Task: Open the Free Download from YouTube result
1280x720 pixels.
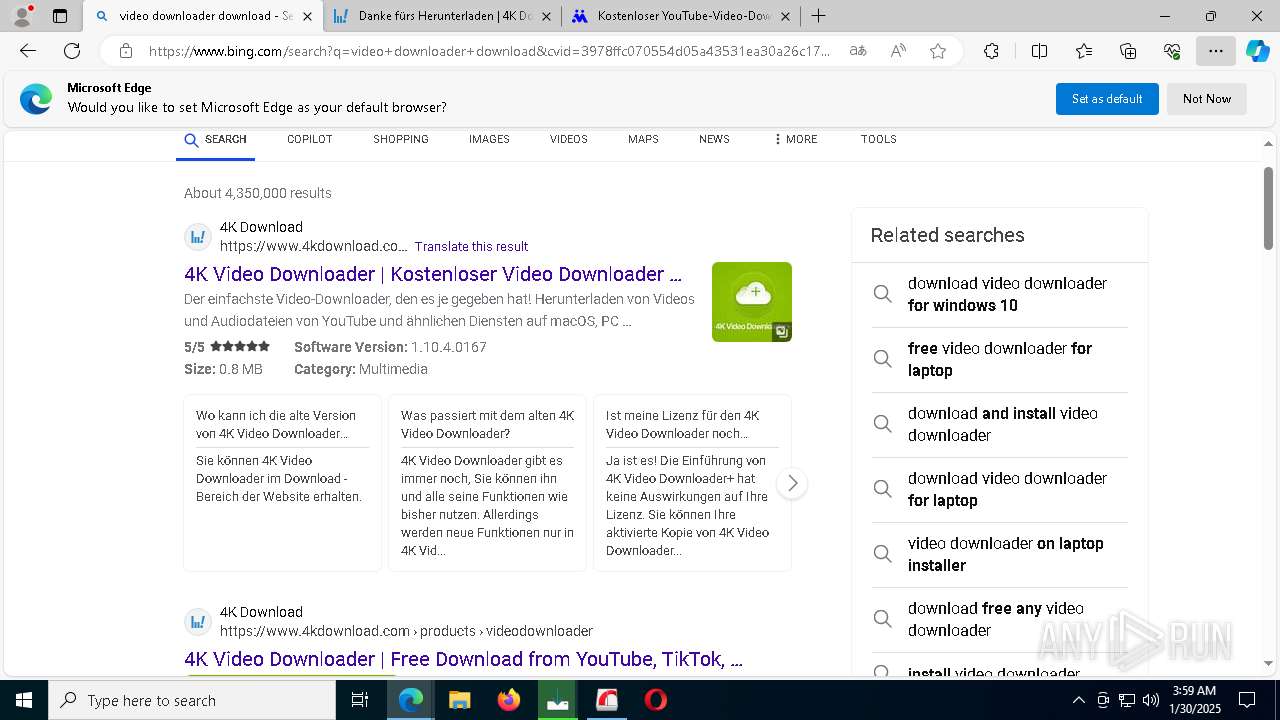Action: 463,659
